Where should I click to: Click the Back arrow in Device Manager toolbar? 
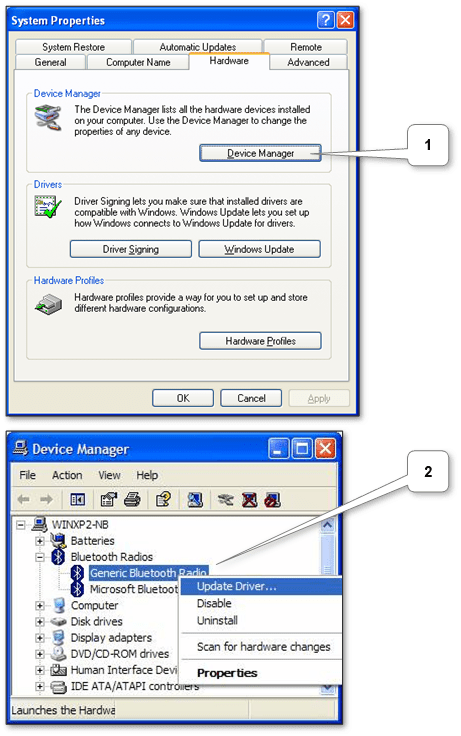pyautogui.click(x=23, y=499)
